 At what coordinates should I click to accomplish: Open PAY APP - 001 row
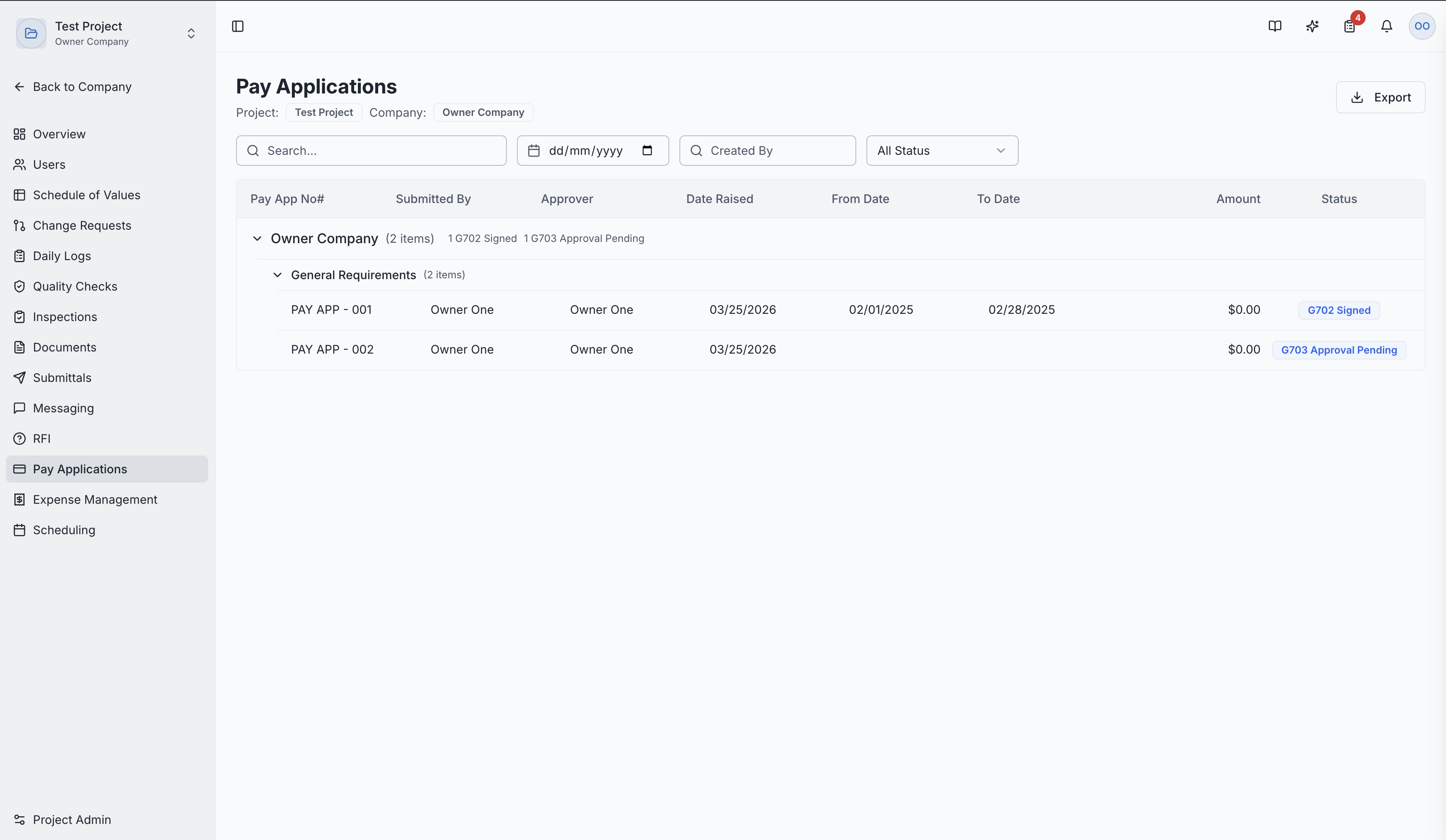pos(851,310)
